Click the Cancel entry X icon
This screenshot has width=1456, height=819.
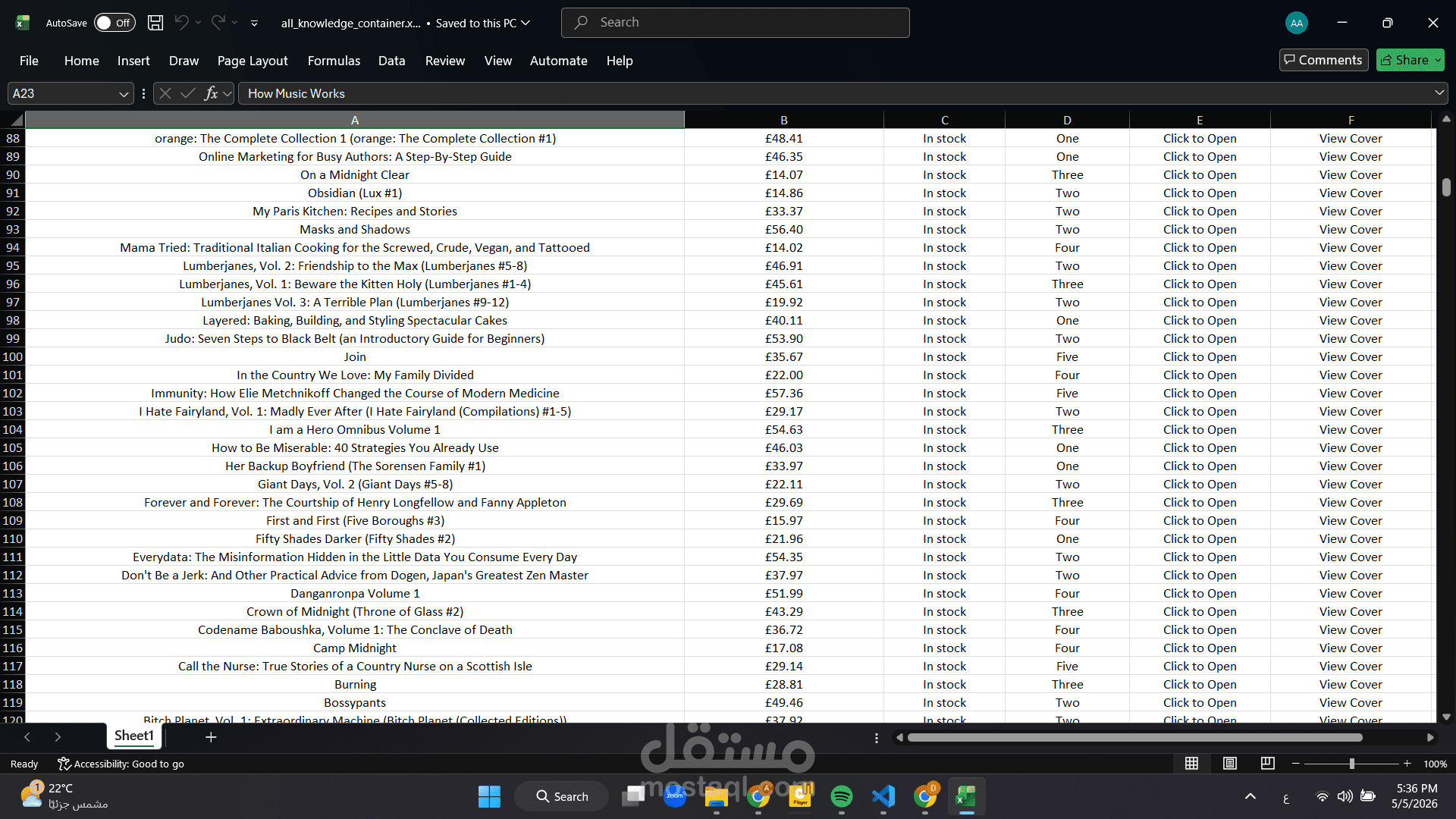(165, 93)
